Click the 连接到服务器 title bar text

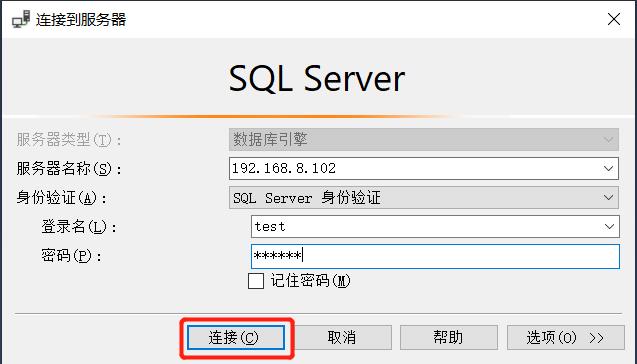[81, 20]
